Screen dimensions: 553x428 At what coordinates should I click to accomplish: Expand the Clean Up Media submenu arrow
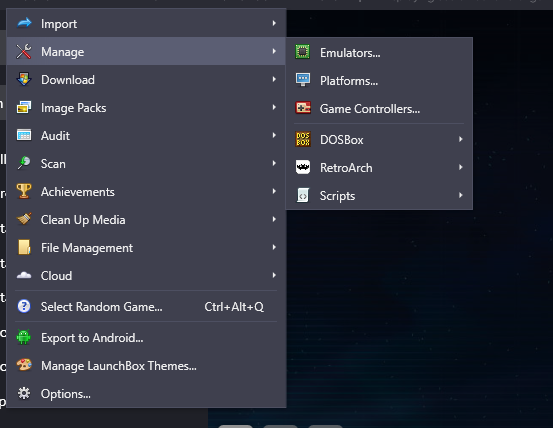(x=274, y=219)
